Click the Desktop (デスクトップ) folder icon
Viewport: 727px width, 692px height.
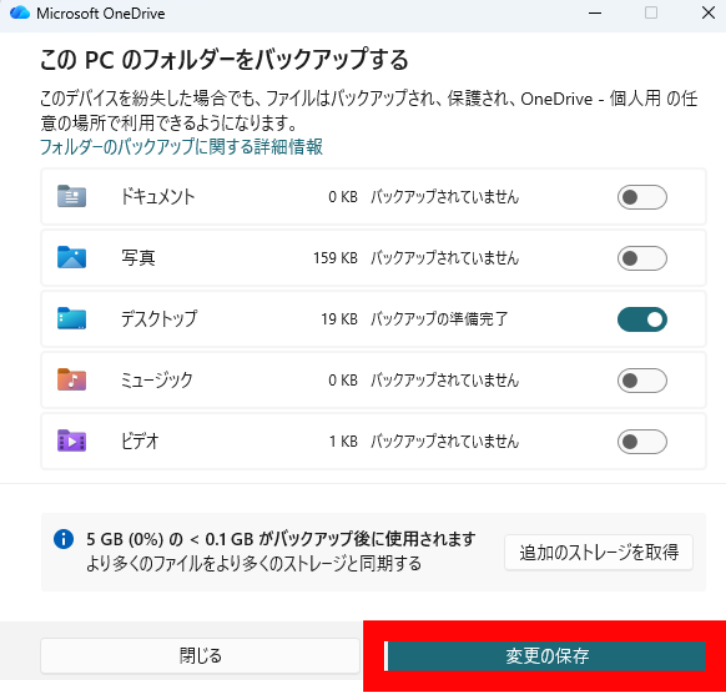71,318
